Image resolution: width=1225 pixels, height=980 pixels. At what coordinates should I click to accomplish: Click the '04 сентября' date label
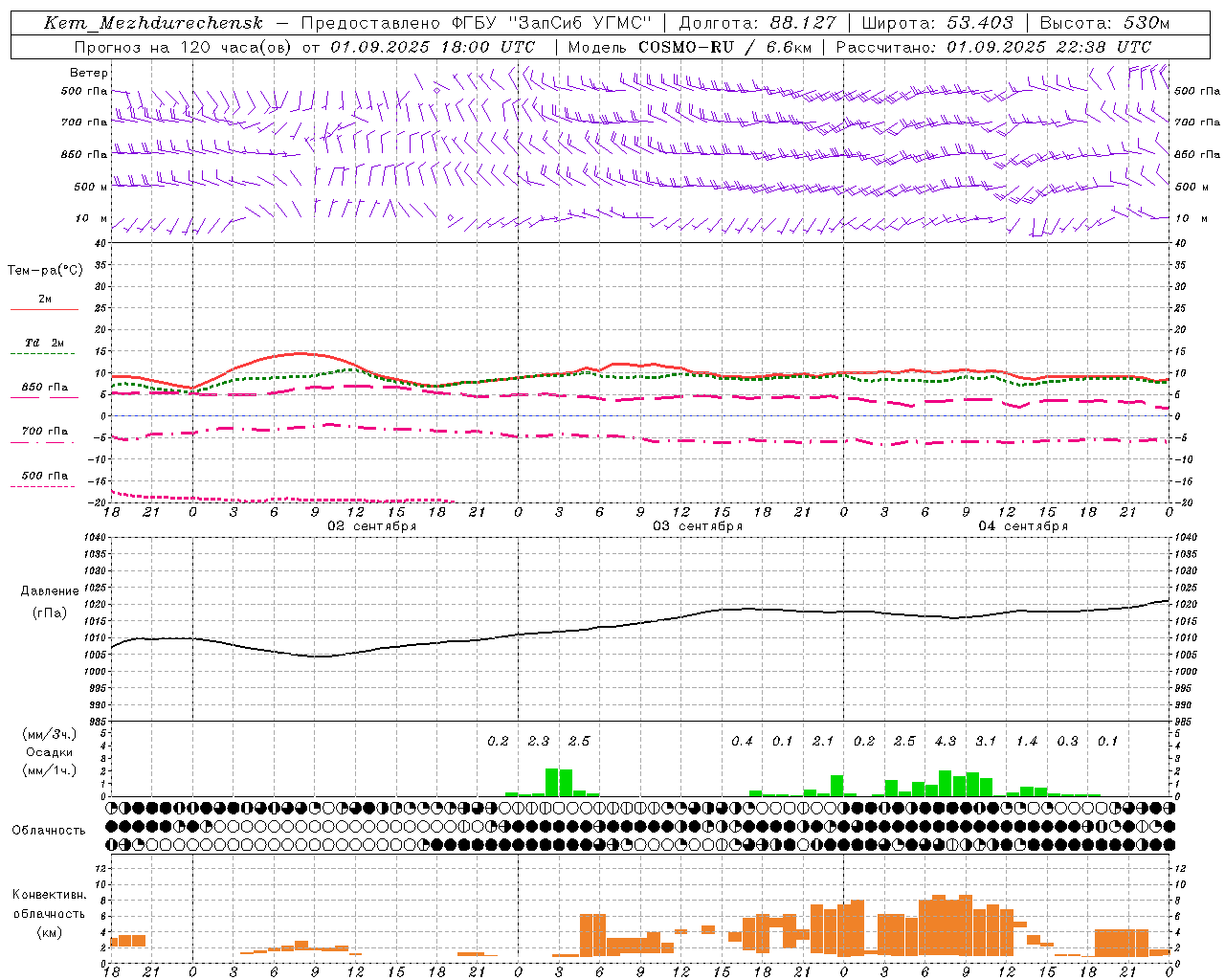(1023, 526)
